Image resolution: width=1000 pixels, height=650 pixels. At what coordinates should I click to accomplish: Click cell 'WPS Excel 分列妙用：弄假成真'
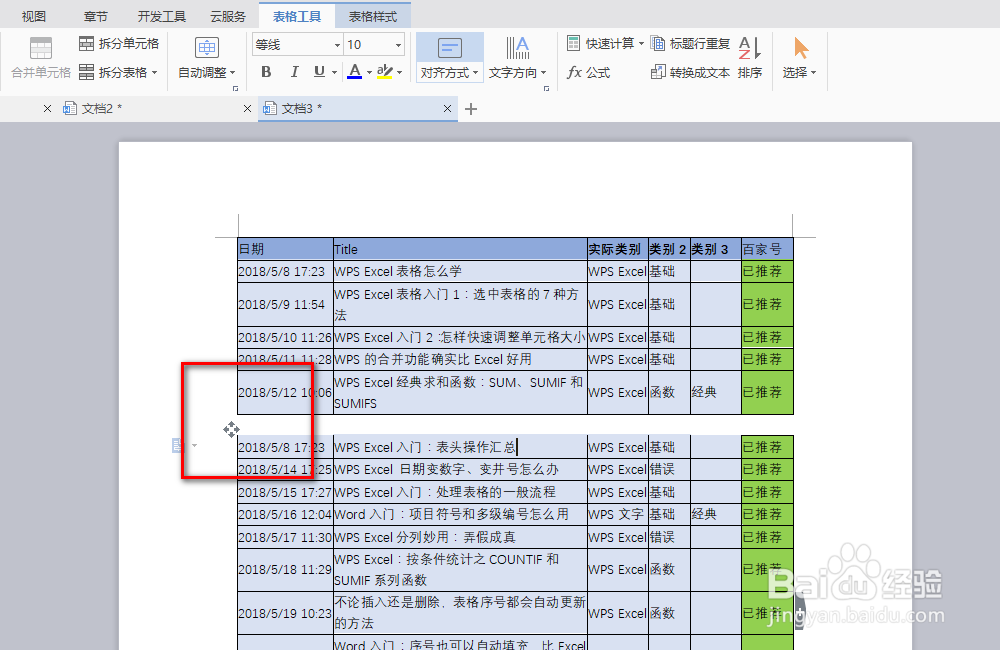(x=460, y=537)
